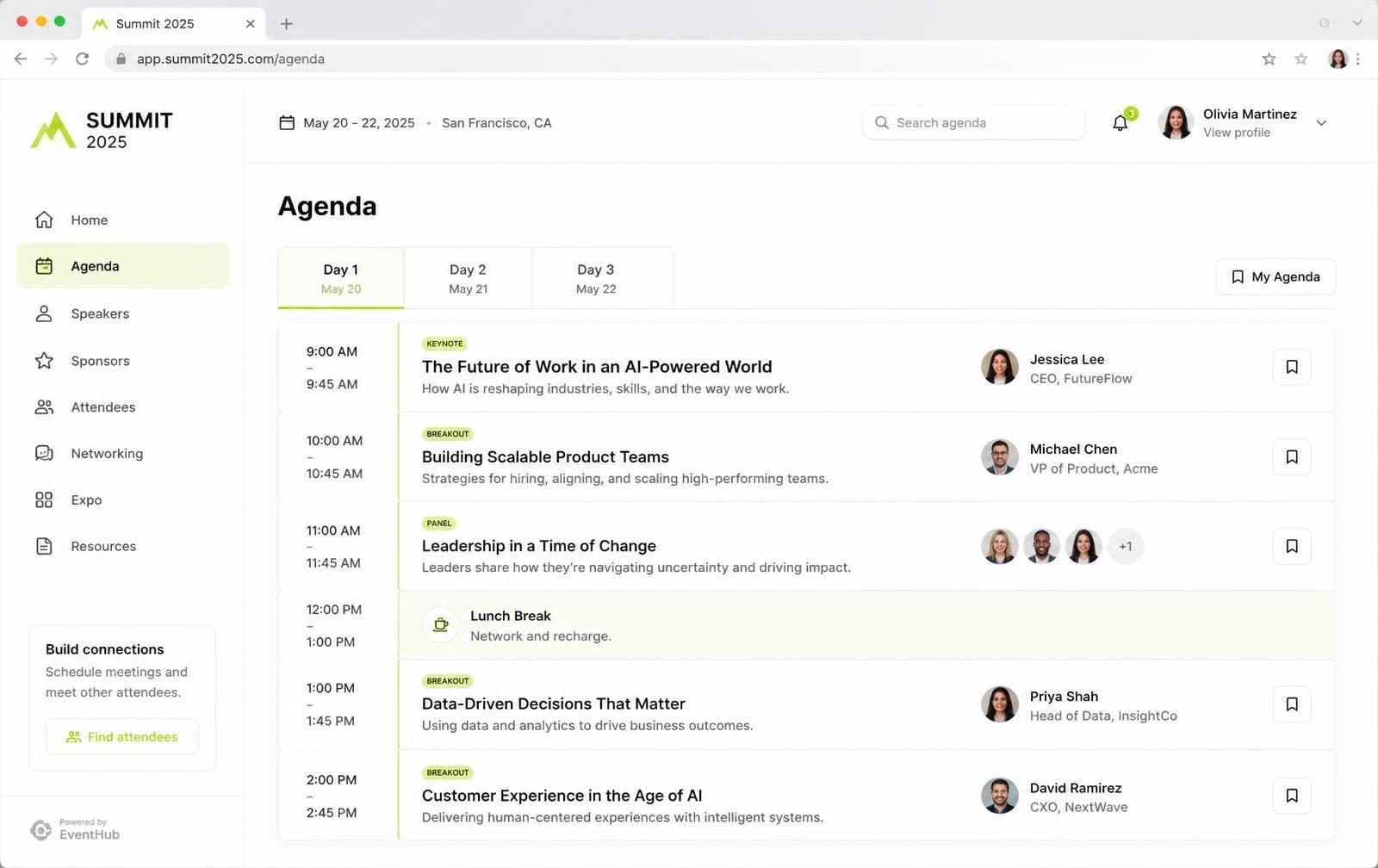Click the browser address bar
This screenshot has width=1378, height=868.
click(x=680, y=59)
